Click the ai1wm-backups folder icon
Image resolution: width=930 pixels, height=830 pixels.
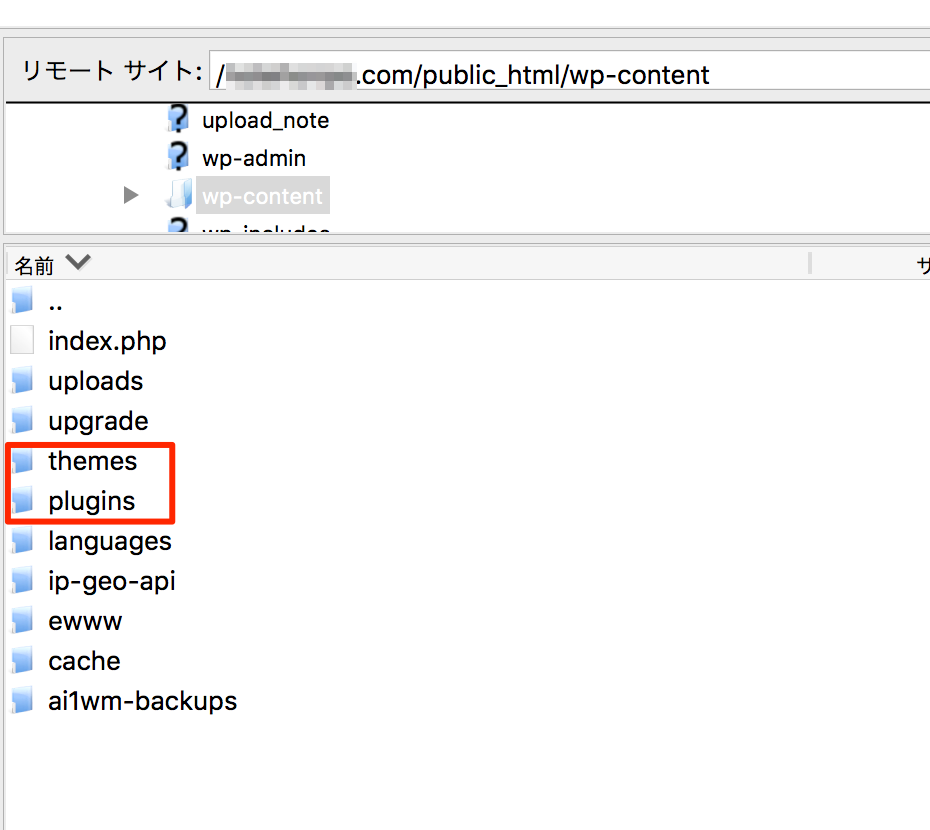[x=23, y=701]
